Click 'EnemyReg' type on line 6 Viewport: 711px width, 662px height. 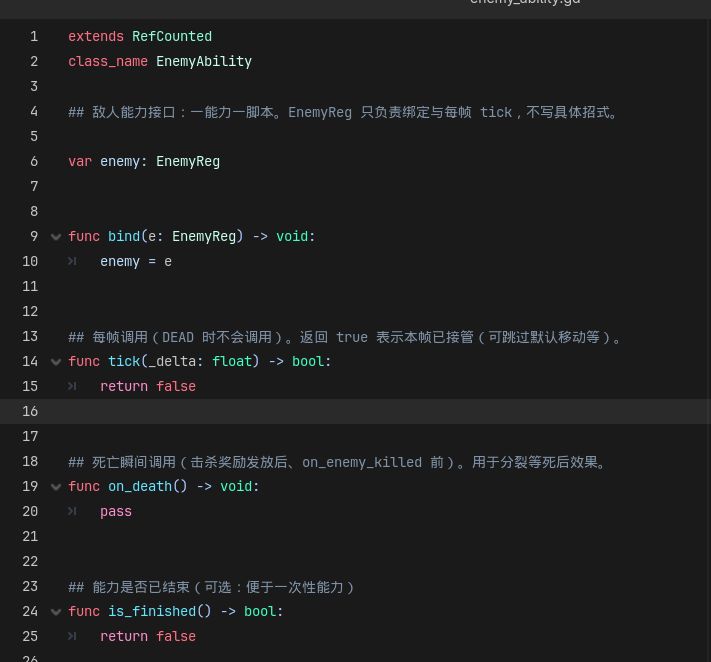pos(188,161)
